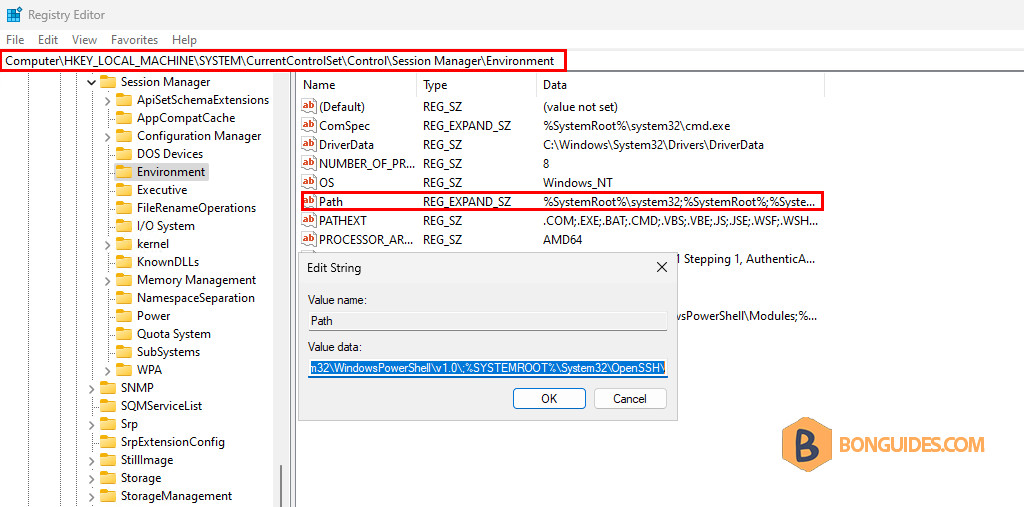Expand the WPA key
Image resolution: width=1024 pixels, height=507 pixels.
coord(108,370)
